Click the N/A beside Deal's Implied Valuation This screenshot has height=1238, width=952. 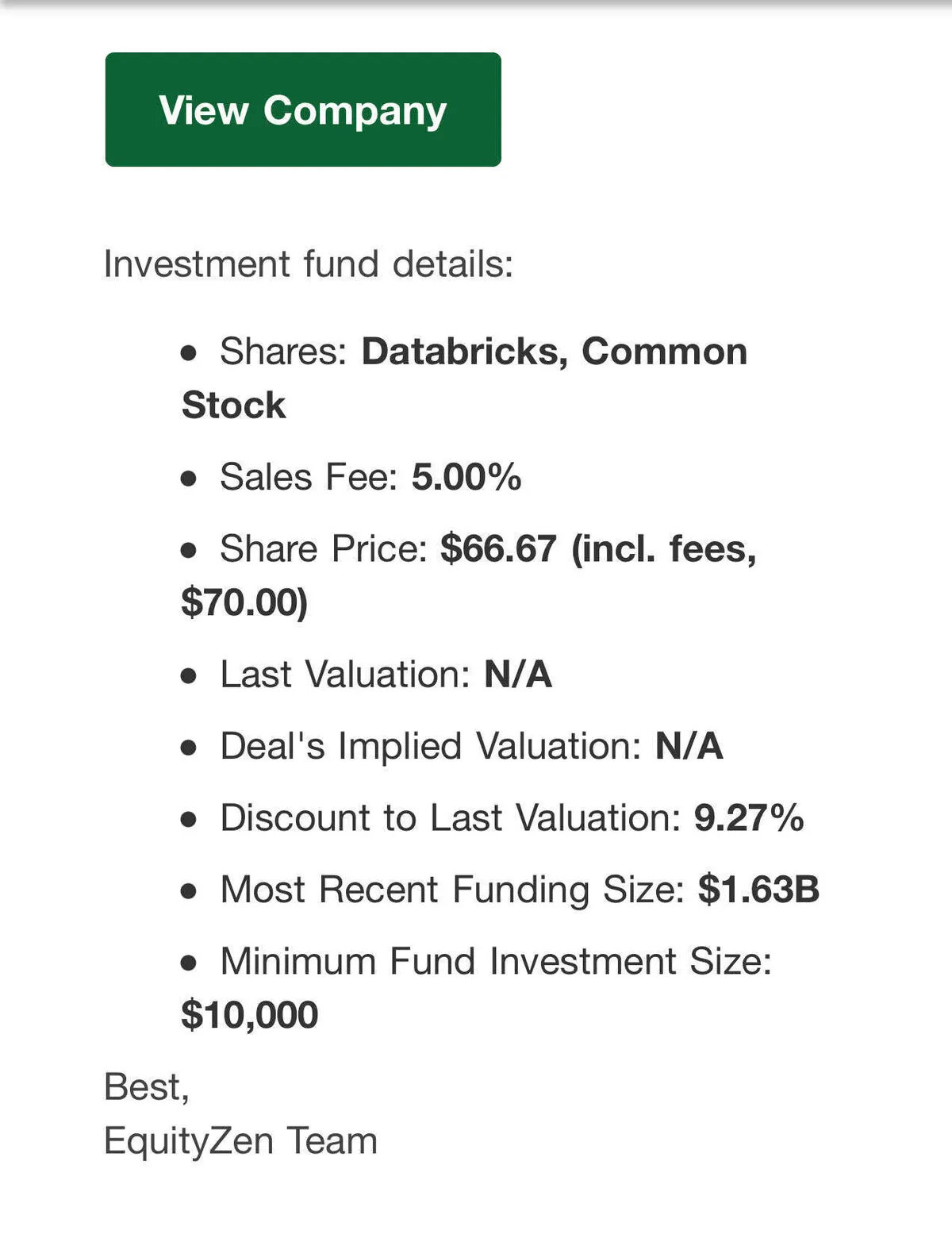(x=689, y=746)
